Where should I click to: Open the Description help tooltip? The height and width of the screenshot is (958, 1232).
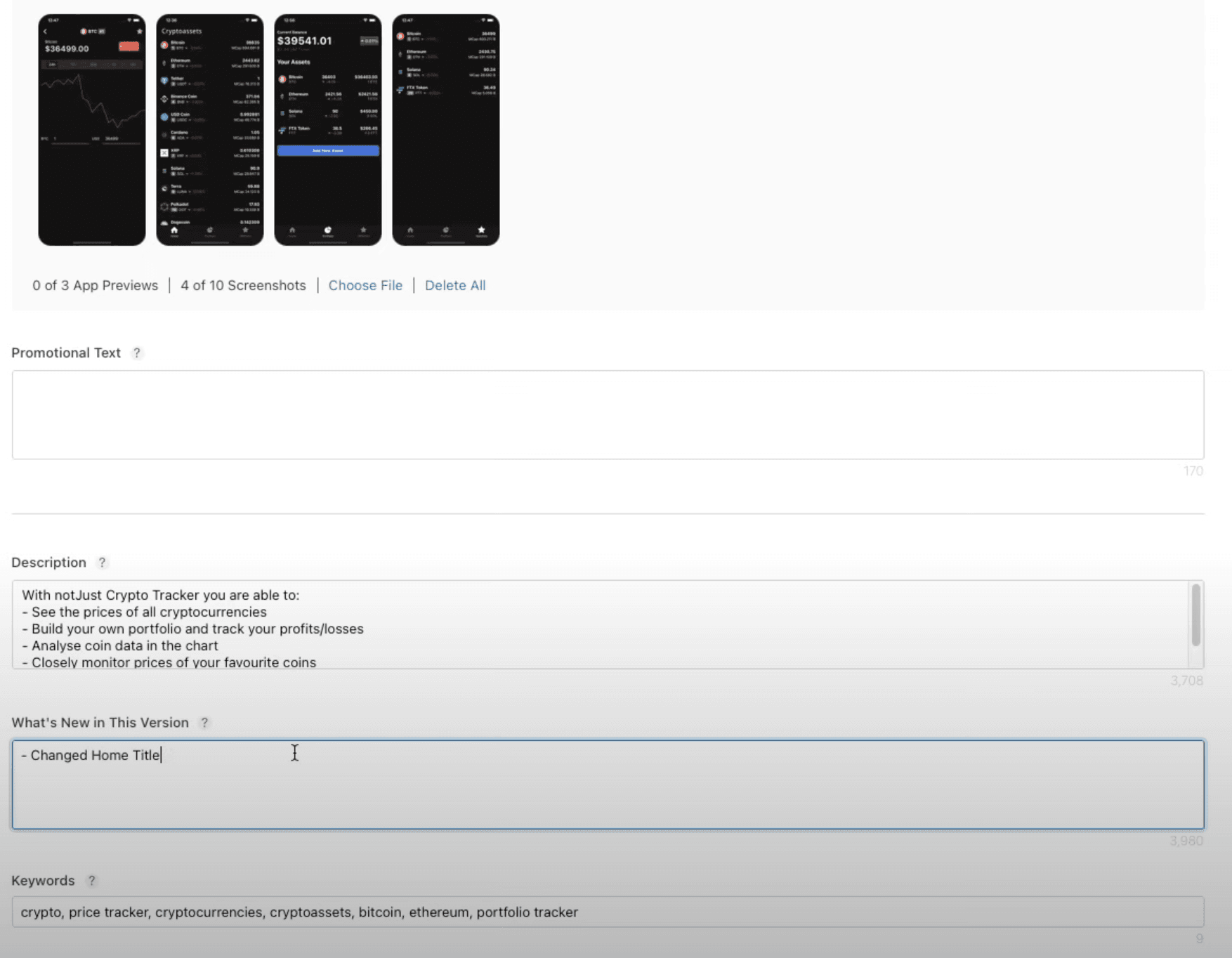102,563
